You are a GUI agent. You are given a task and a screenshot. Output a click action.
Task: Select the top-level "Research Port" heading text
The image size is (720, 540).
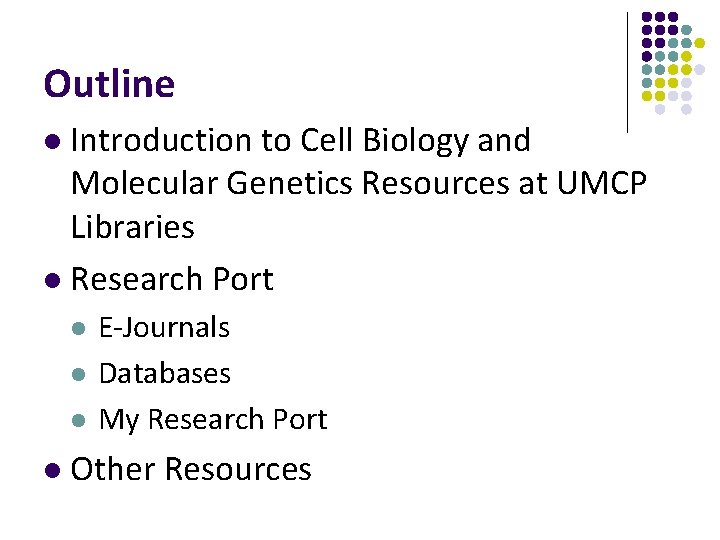click(x=172, y=280)
